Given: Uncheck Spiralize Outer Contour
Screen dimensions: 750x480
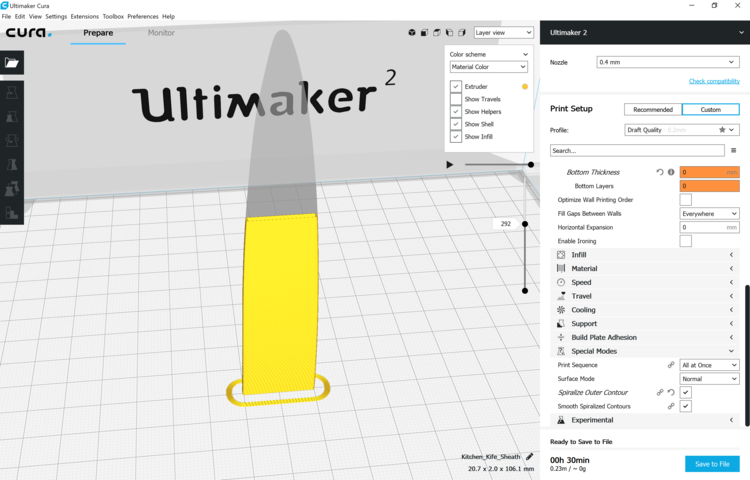Looking at the screenshot, I should pyautogui.click(x=685, y=393).
